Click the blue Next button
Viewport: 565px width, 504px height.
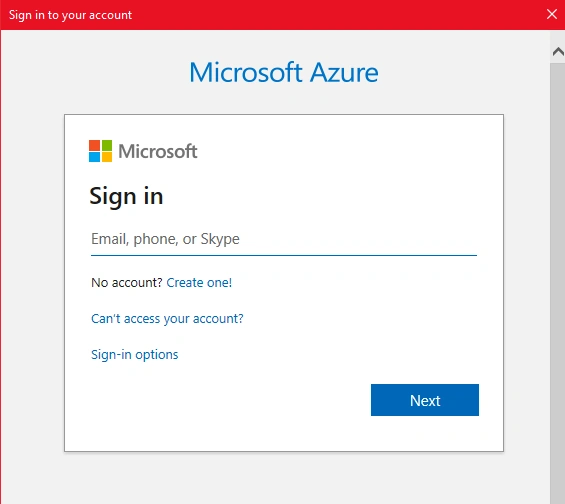(x=425, y=400)
